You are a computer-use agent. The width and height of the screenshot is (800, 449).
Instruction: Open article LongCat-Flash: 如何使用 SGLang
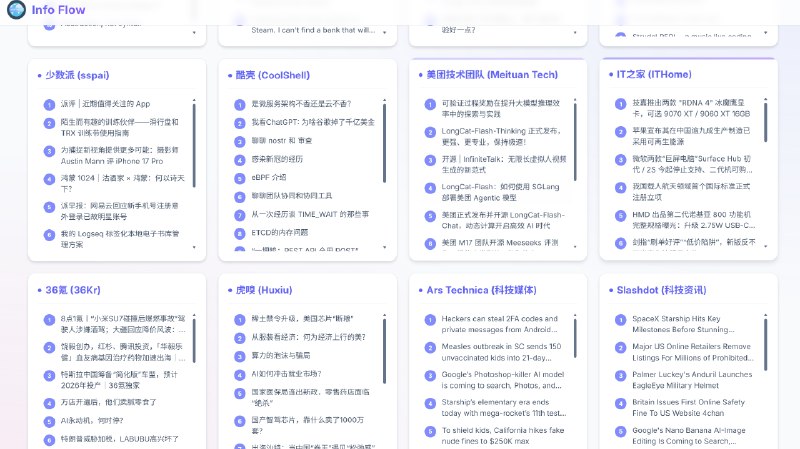coord(501,192)
